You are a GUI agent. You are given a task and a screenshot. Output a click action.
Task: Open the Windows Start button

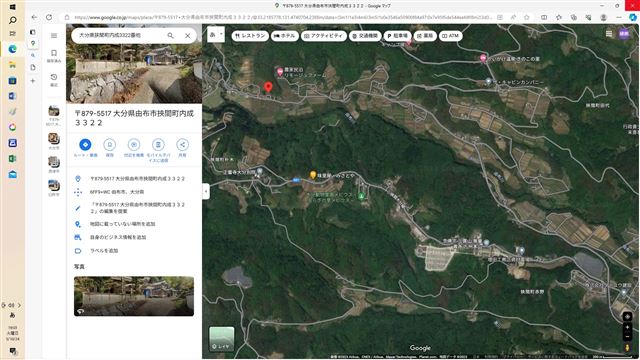(13, 7)
